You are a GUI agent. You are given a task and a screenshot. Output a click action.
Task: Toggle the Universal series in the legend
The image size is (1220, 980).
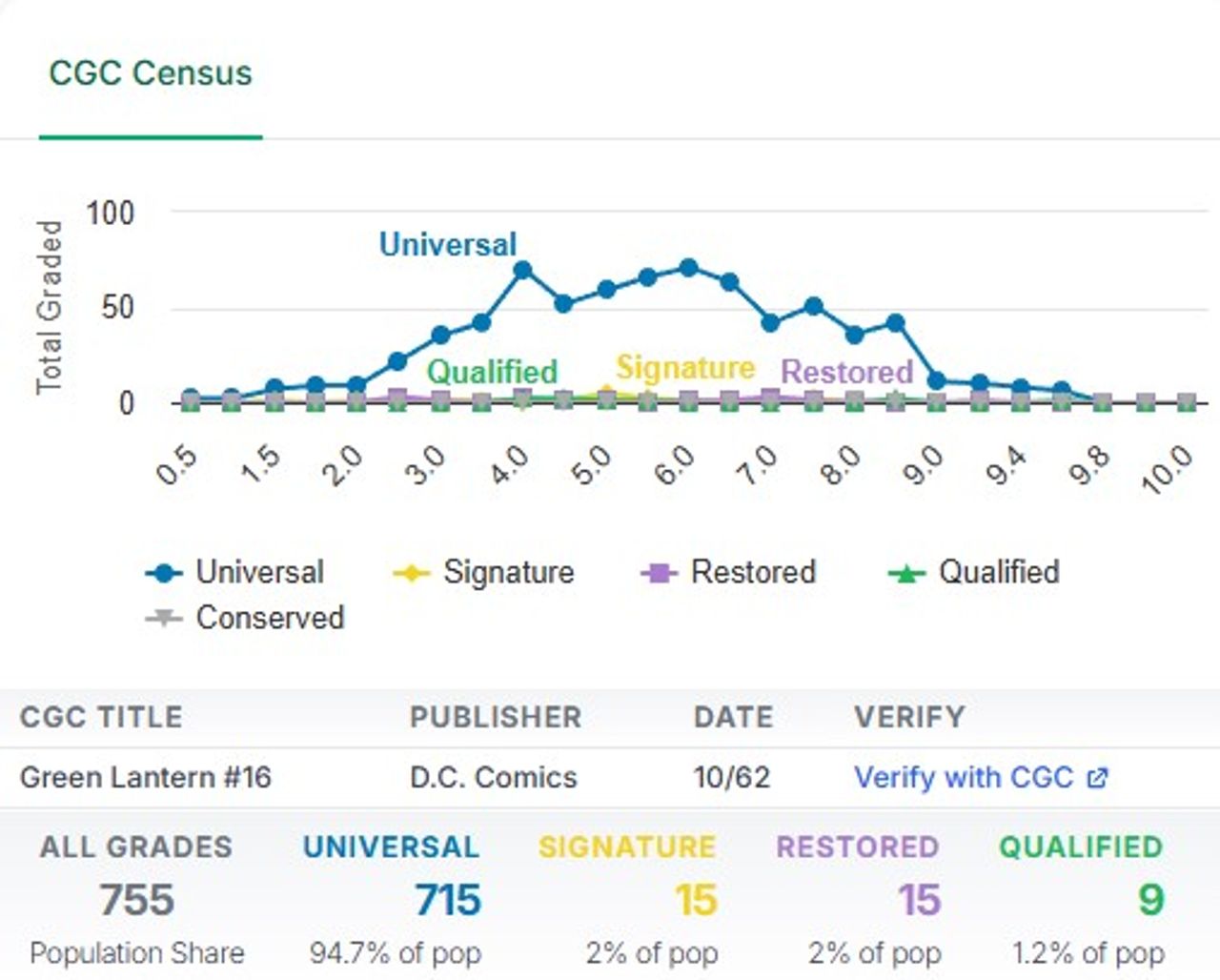[235, 572]
